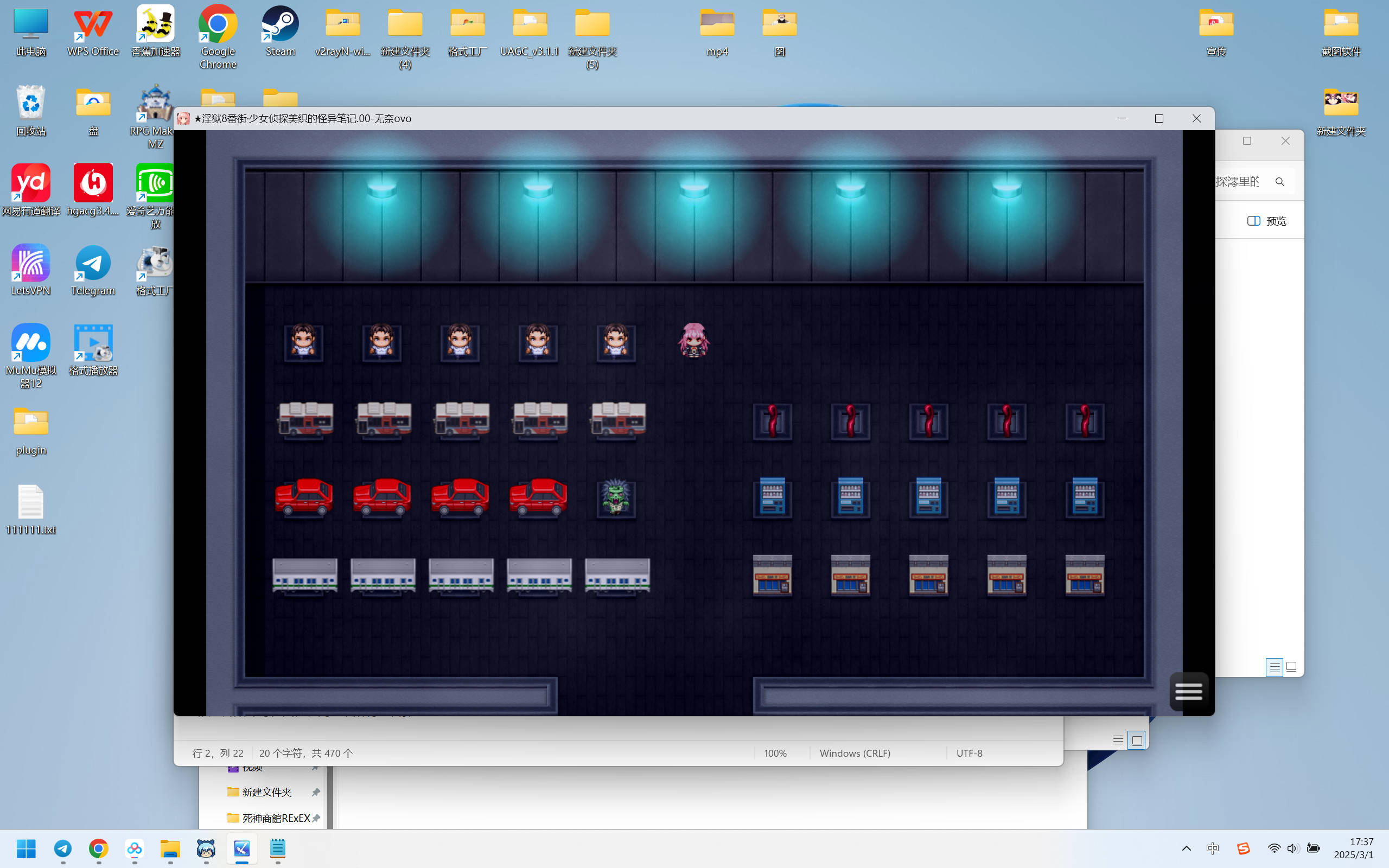Toggle the 预览 preview pane
The height and width of the screenshot is (868, 1389).
coord(1267,221)
